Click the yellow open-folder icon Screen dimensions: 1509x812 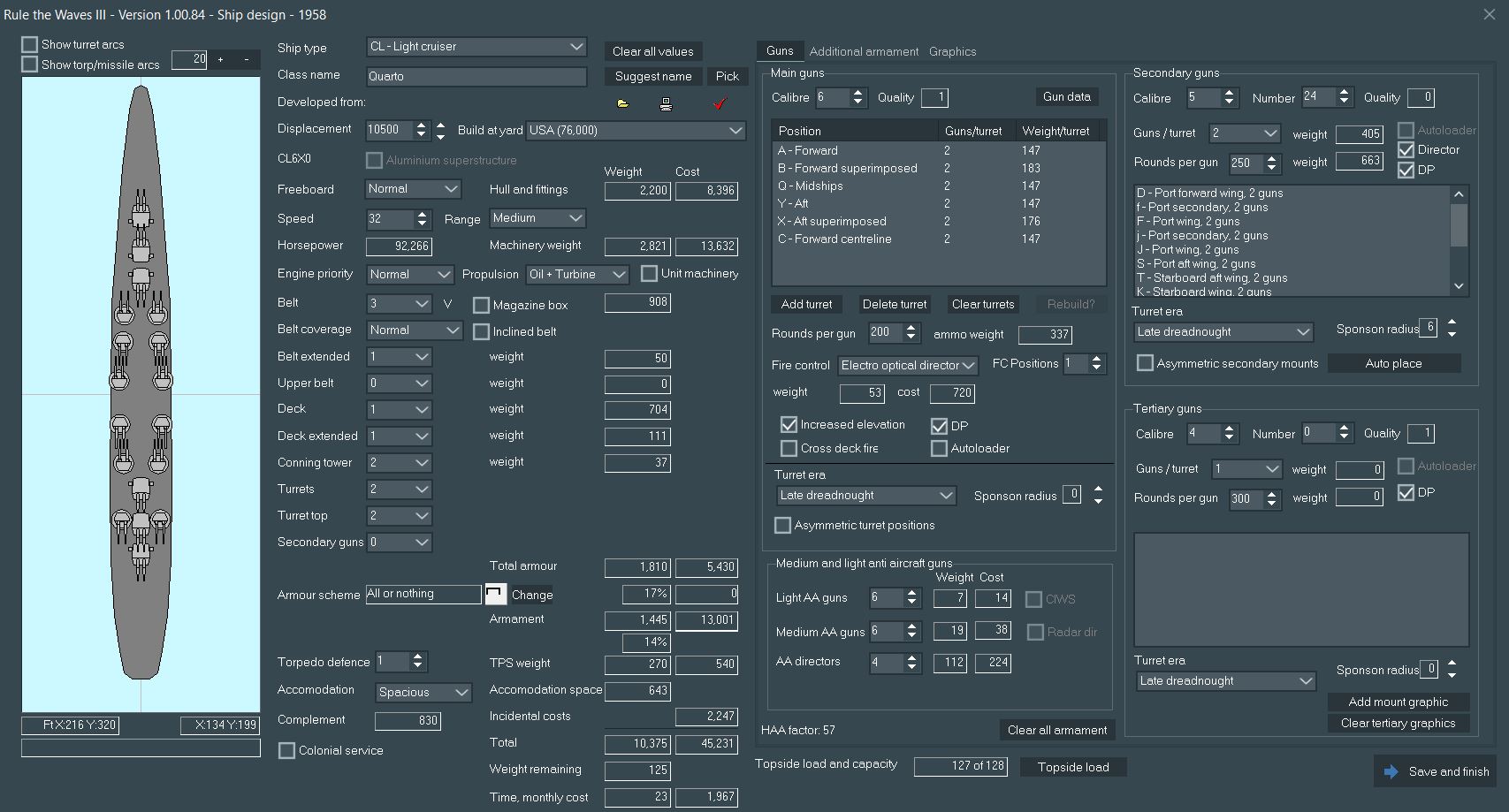[623, 103]
